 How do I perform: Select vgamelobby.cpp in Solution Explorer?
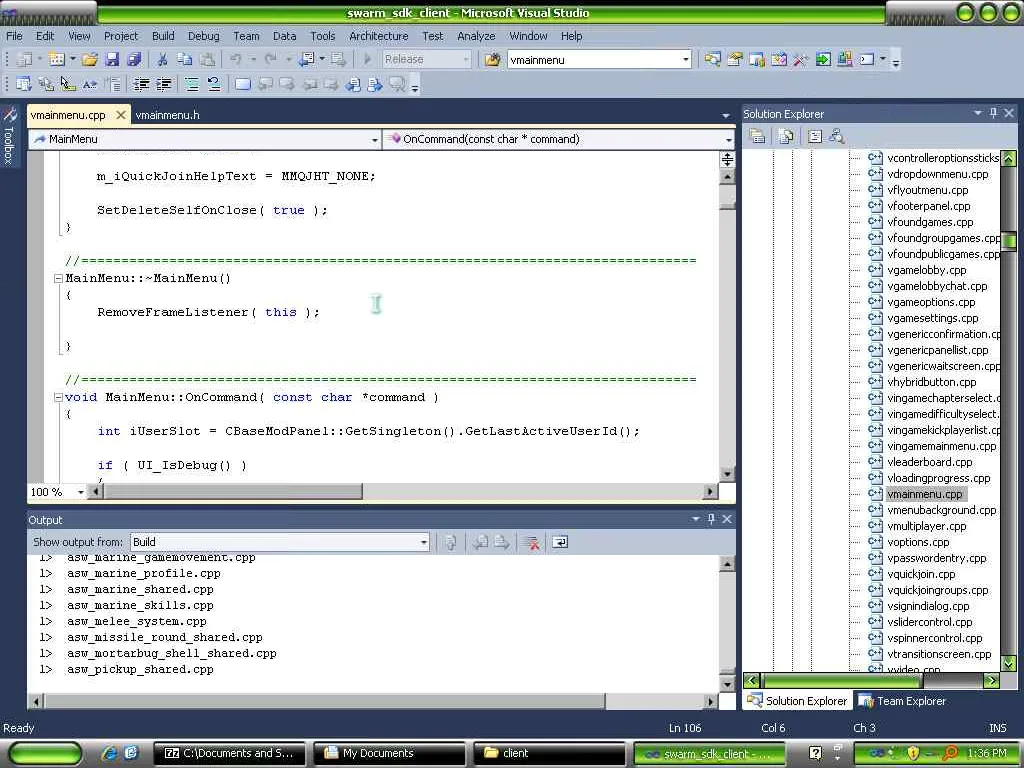927,270
